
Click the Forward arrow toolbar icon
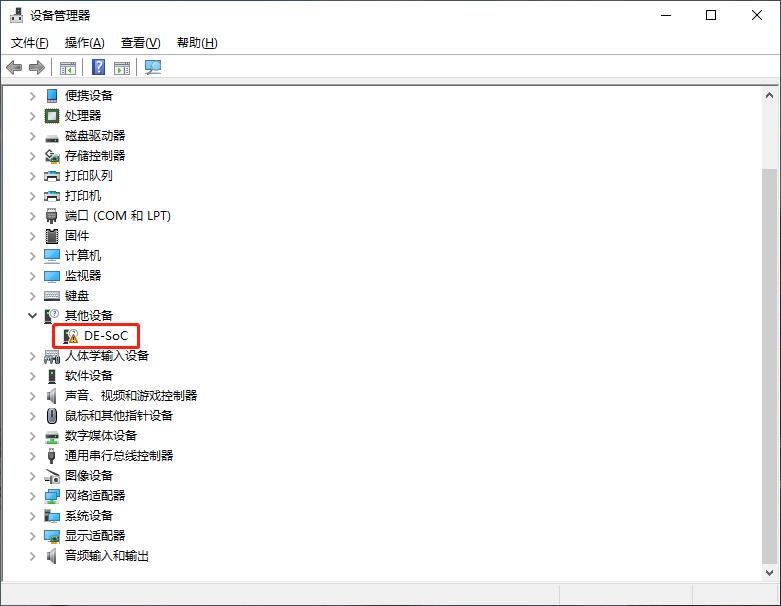(37, 67)
